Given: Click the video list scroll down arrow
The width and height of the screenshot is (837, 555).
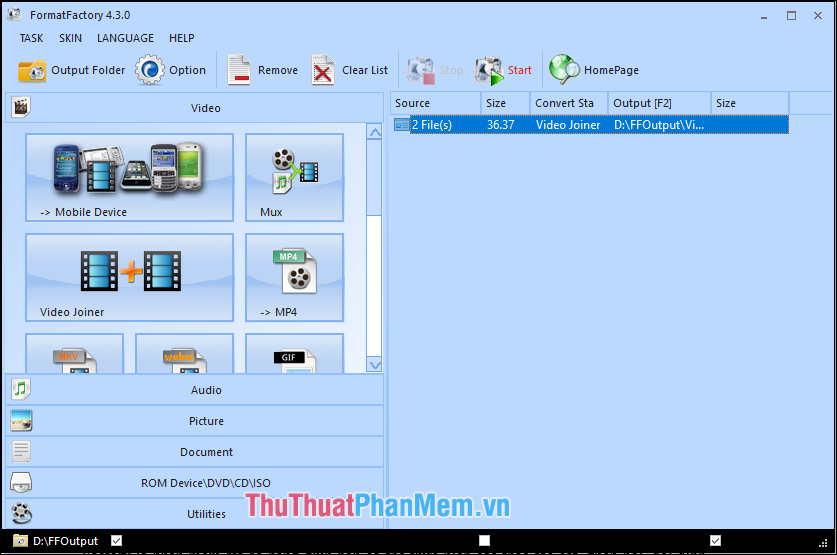Looking at the screenshot, I should pyautogui.click(x=374, y=365).
